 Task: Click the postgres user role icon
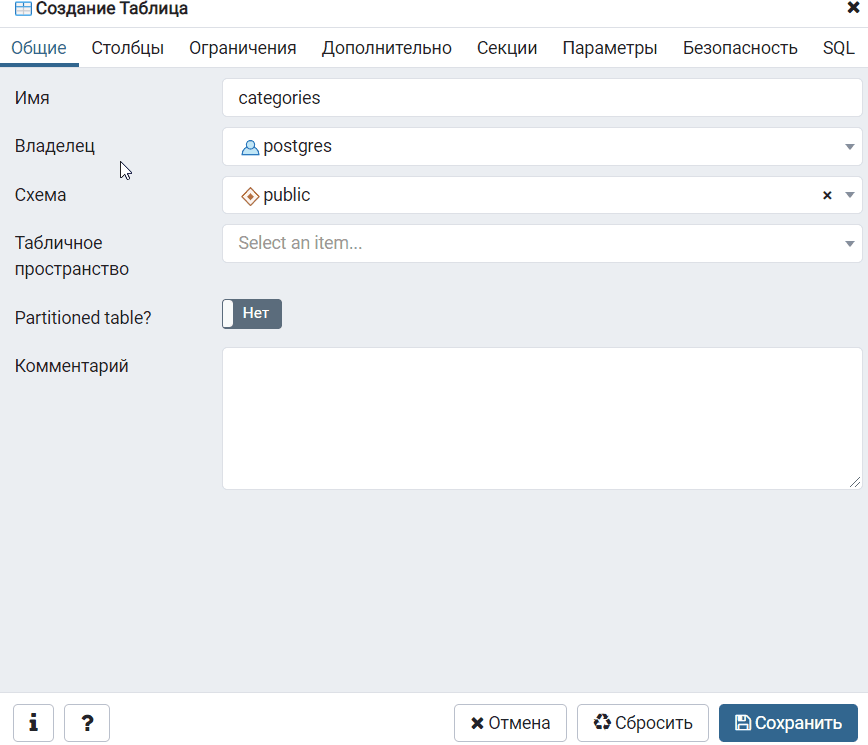250,147
